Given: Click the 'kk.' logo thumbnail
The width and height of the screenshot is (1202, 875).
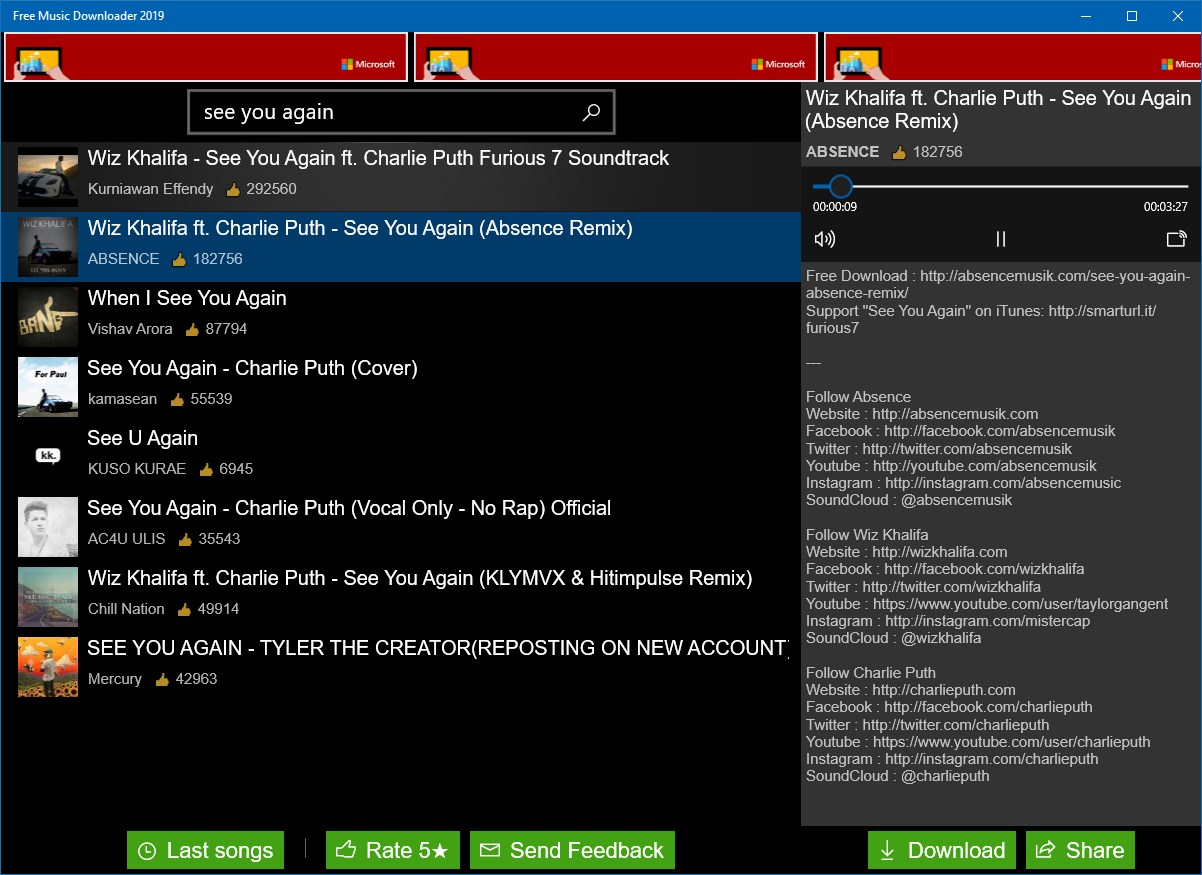Looking at the screenshot, I should point(48,457).
